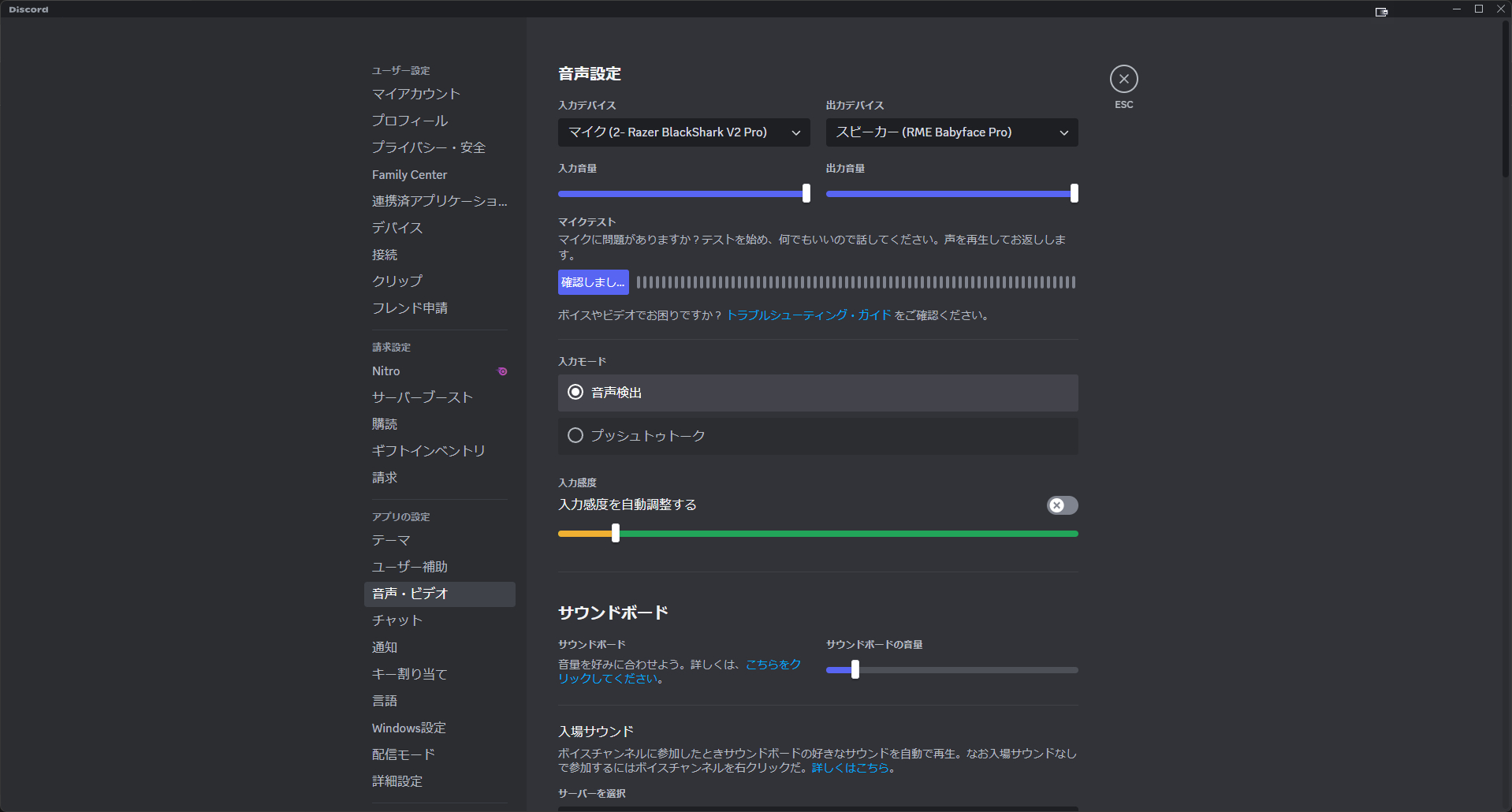Open プロフィール settings page
This screenshot has width=1512, height=812.
tap(440, 121)
